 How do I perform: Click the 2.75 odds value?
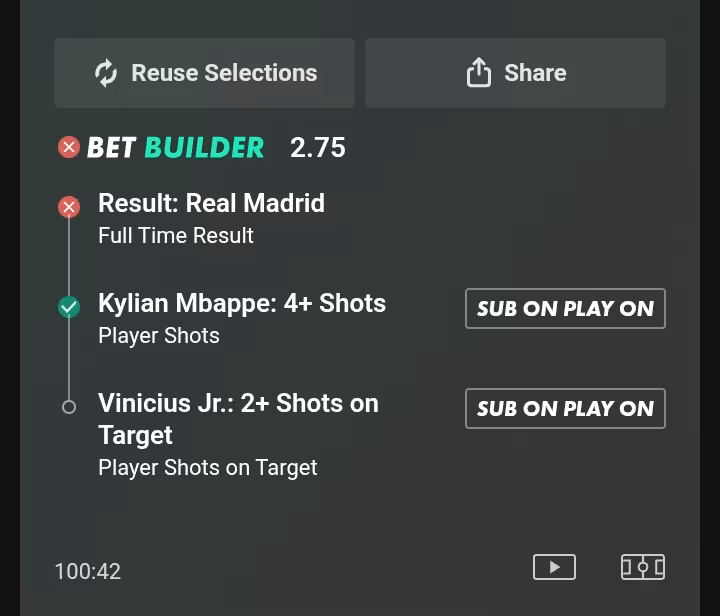pyautogui.click(x=318, y=147)
